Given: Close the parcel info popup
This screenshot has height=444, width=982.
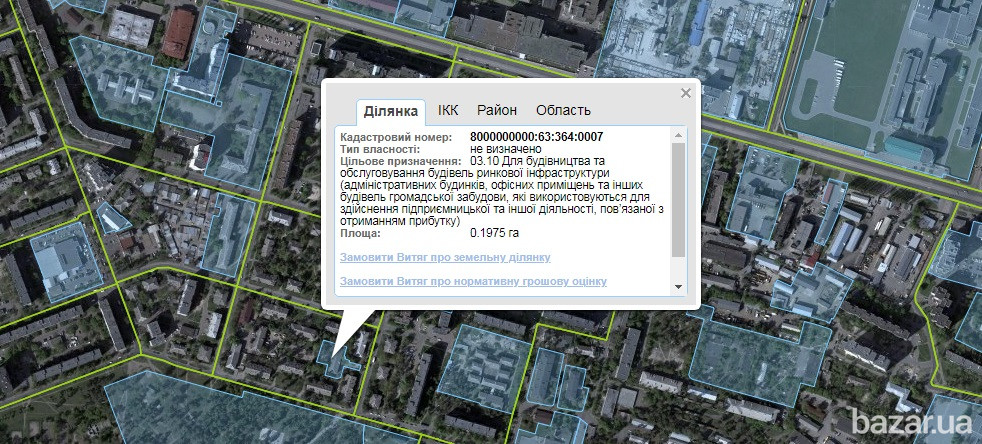Looking at the screenshot, I should [x=685, y=93].
